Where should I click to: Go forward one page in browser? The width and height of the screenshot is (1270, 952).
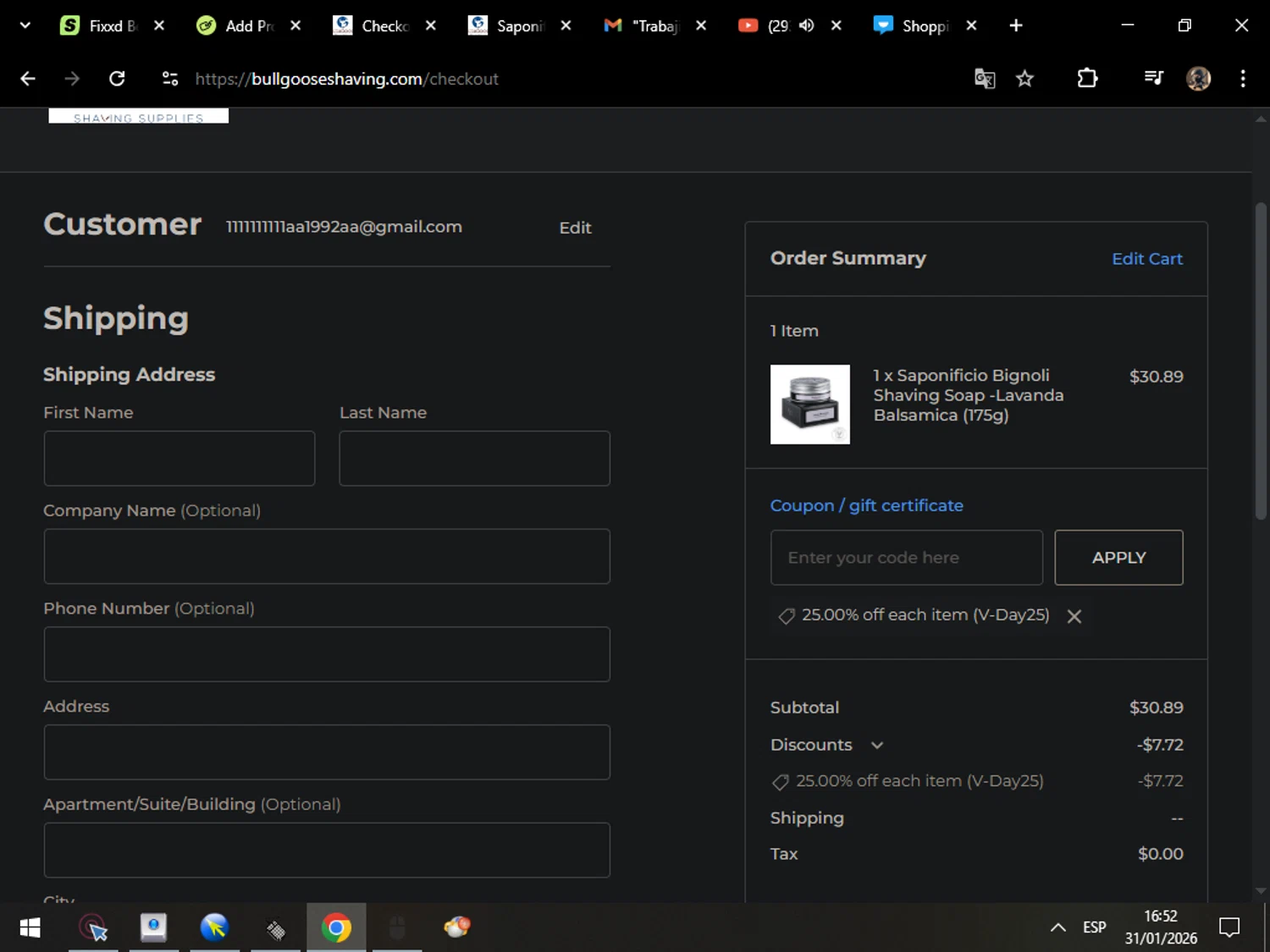tap(72, 79)
